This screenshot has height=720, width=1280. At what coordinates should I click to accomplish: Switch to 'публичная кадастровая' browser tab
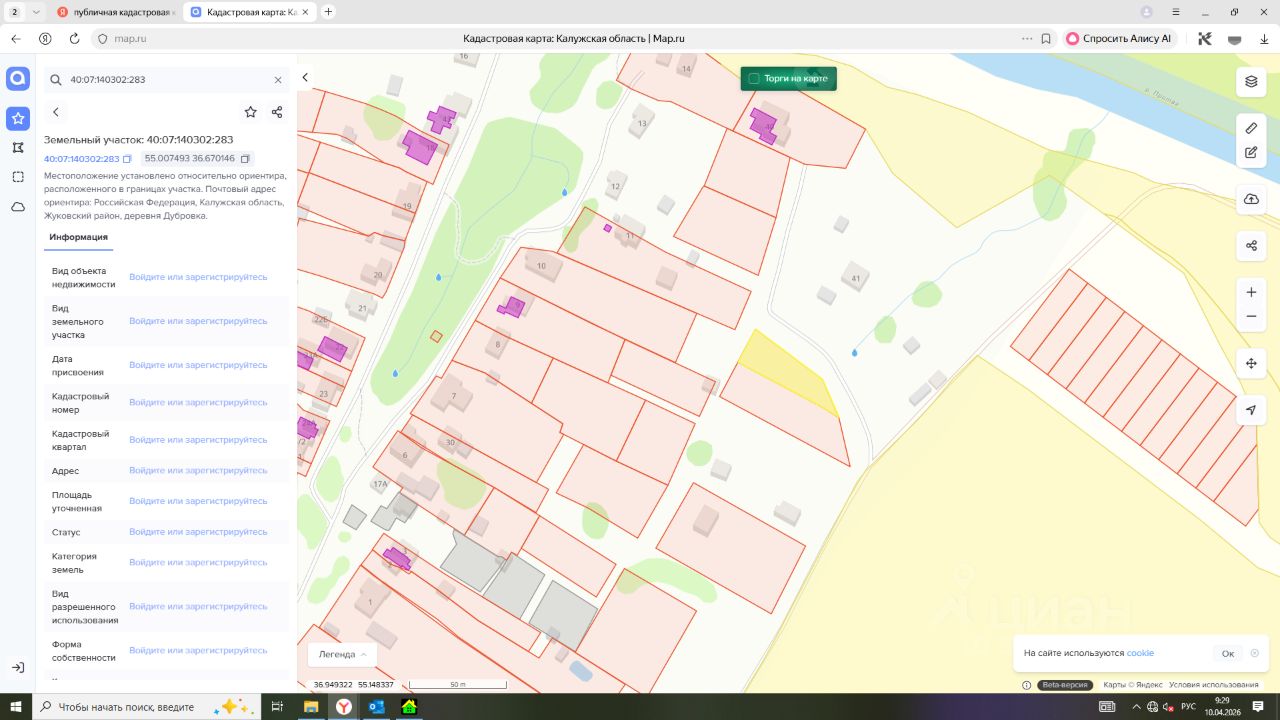(x=116, y=12)
